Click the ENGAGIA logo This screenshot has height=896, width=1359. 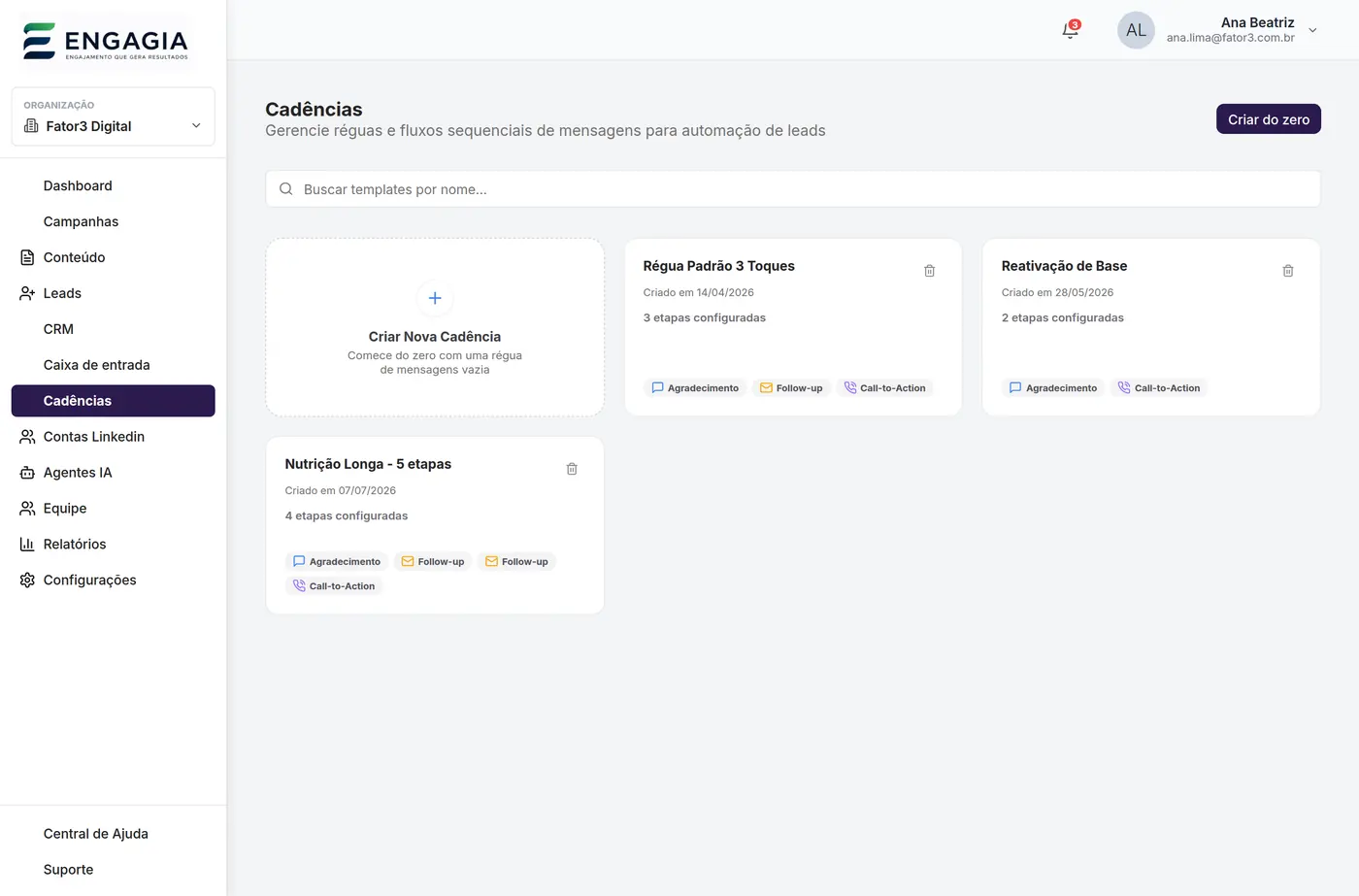tap(105, 42)
